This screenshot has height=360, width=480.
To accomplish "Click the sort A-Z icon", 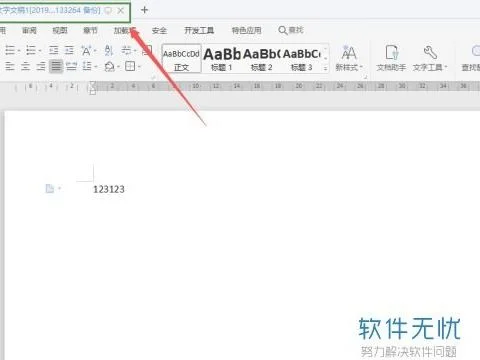I will coord(109,51).
